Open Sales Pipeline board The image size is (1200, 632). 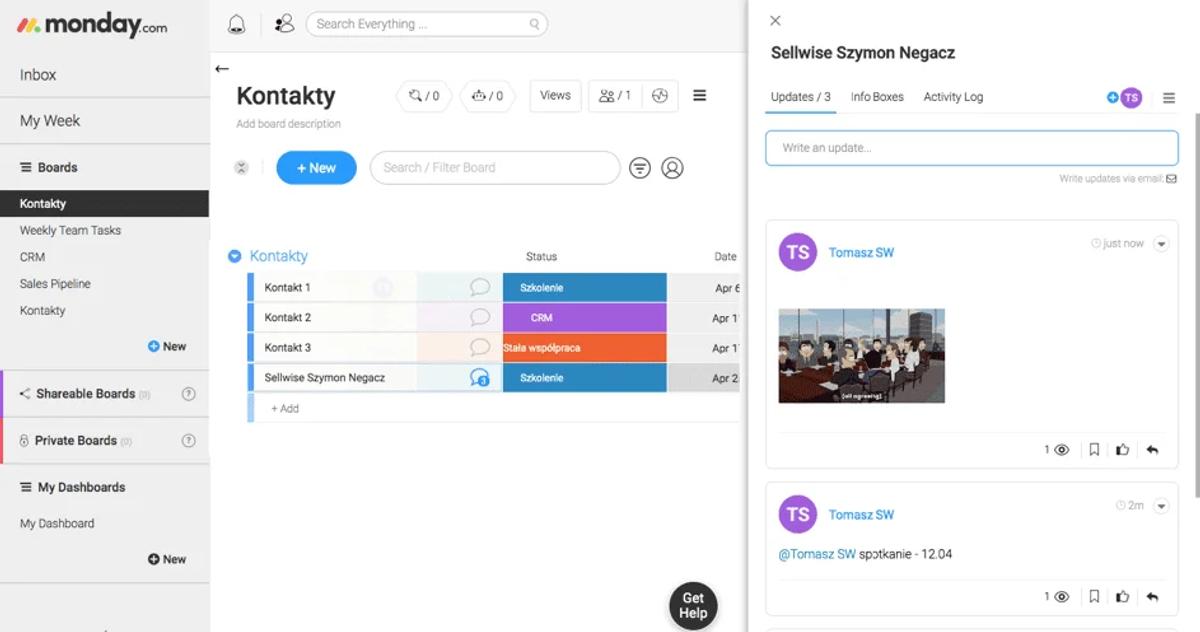[x=55, y=284]
